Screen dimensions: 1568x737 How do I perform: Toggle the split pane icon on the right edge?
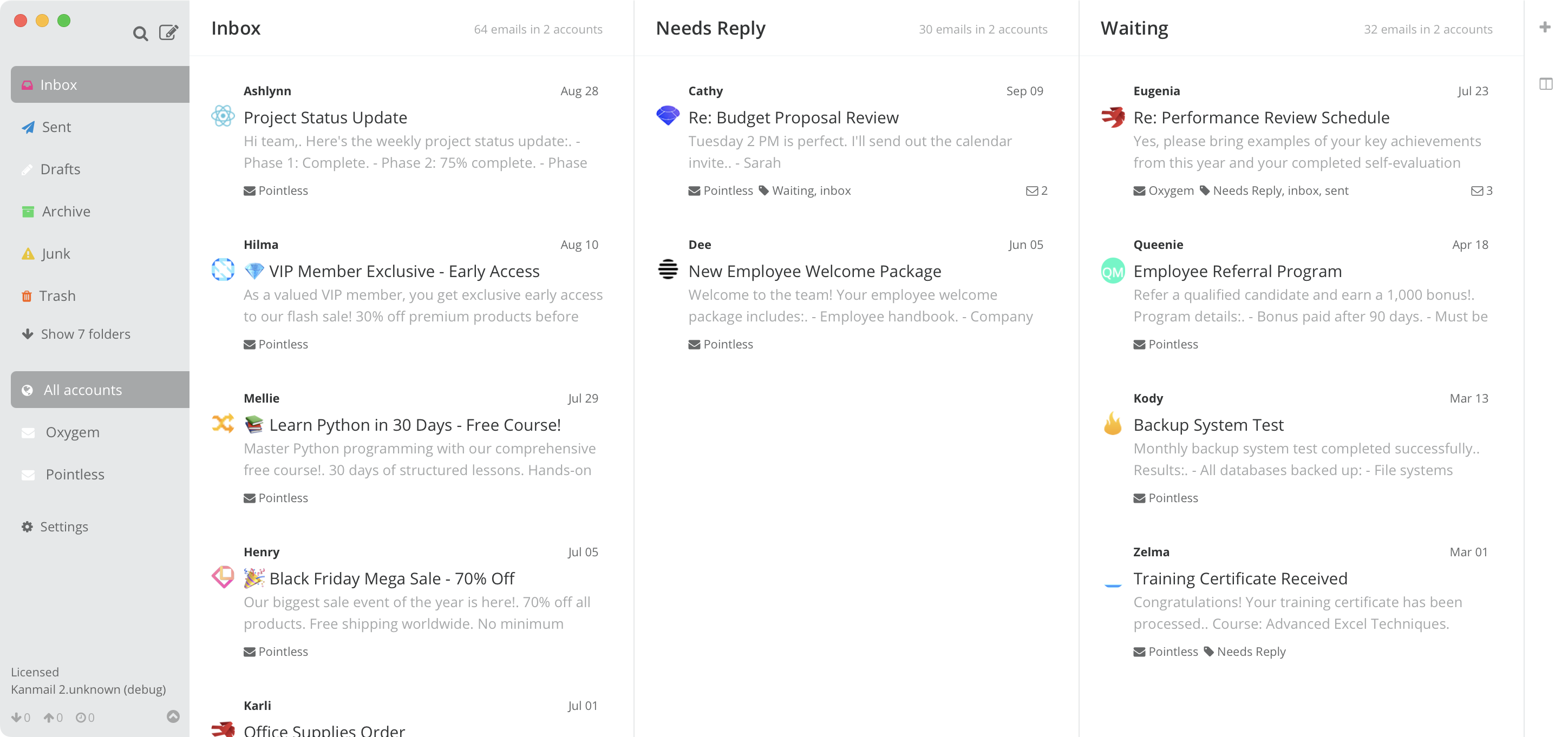1546,84
